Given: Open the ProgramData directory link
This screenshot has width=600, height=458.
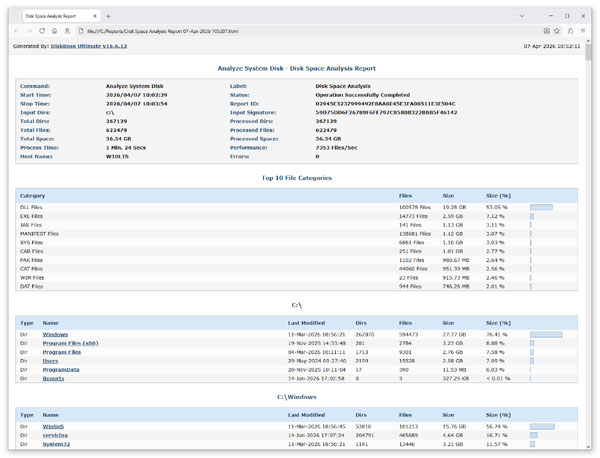Looking at the screenshot, I should [x=61, y=370].
